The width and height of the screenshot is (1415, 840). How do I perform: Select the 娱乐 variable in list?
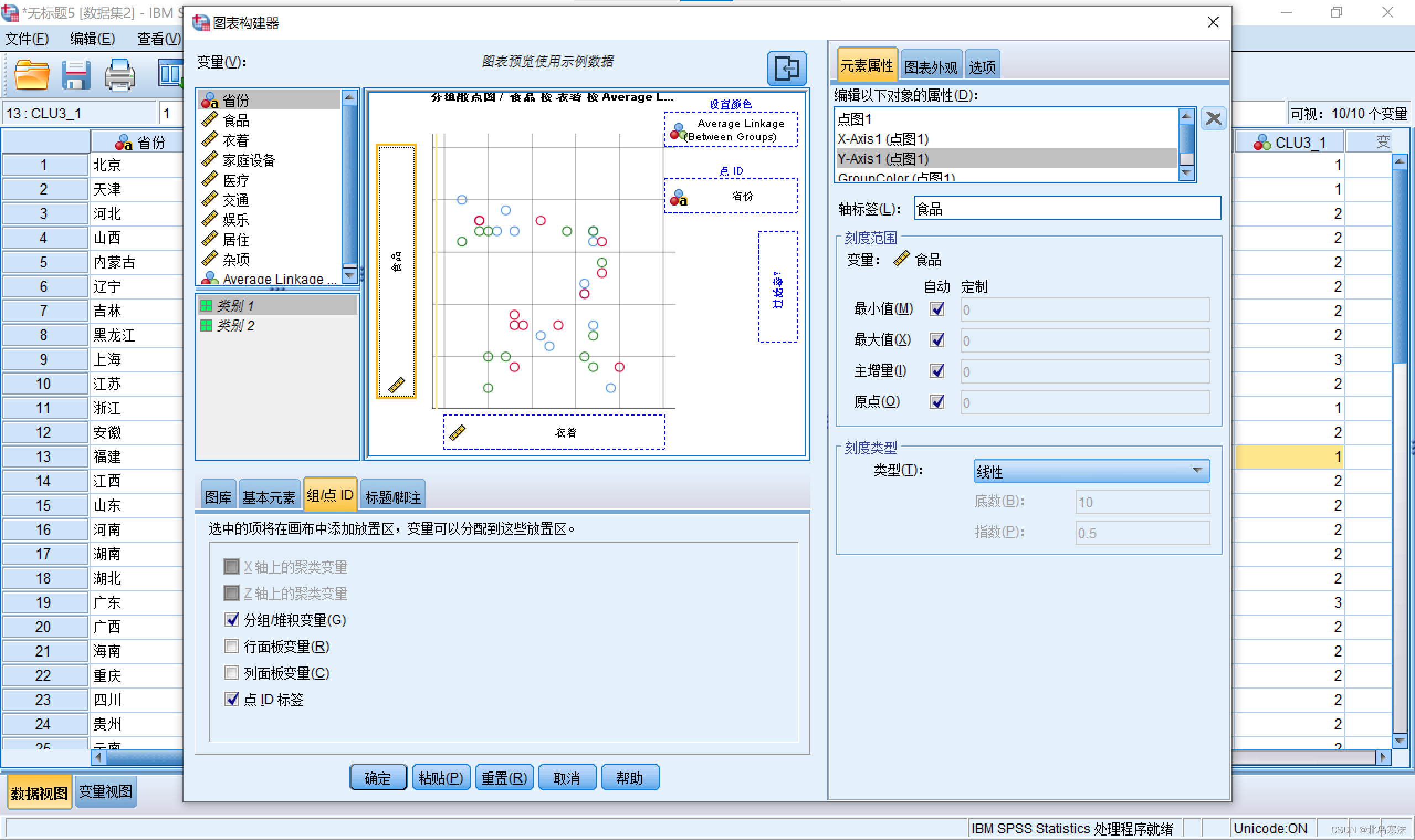270,219
